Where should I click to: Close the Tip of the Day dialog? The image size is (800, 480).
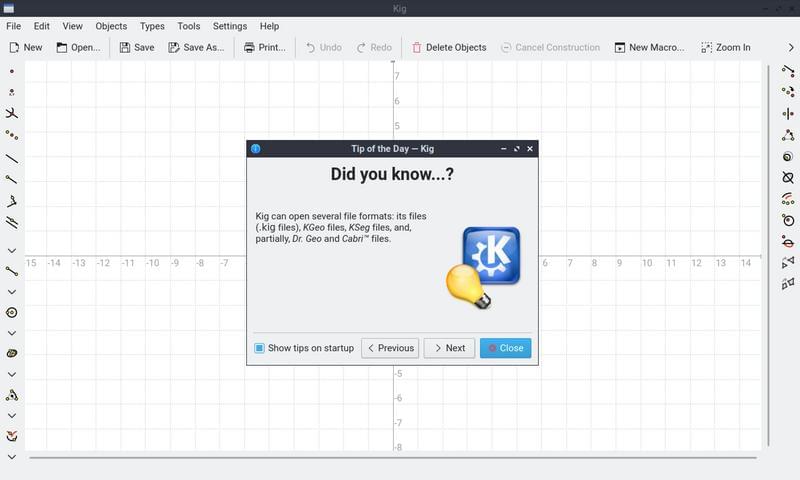point(505,348)
